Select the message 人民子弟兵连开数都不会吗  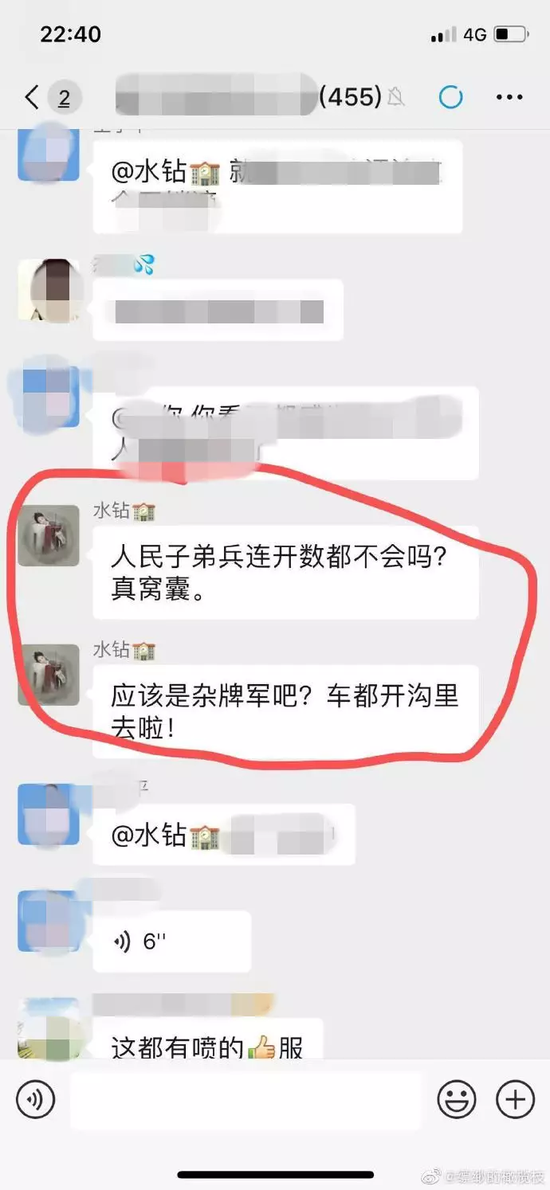(285, 573)
